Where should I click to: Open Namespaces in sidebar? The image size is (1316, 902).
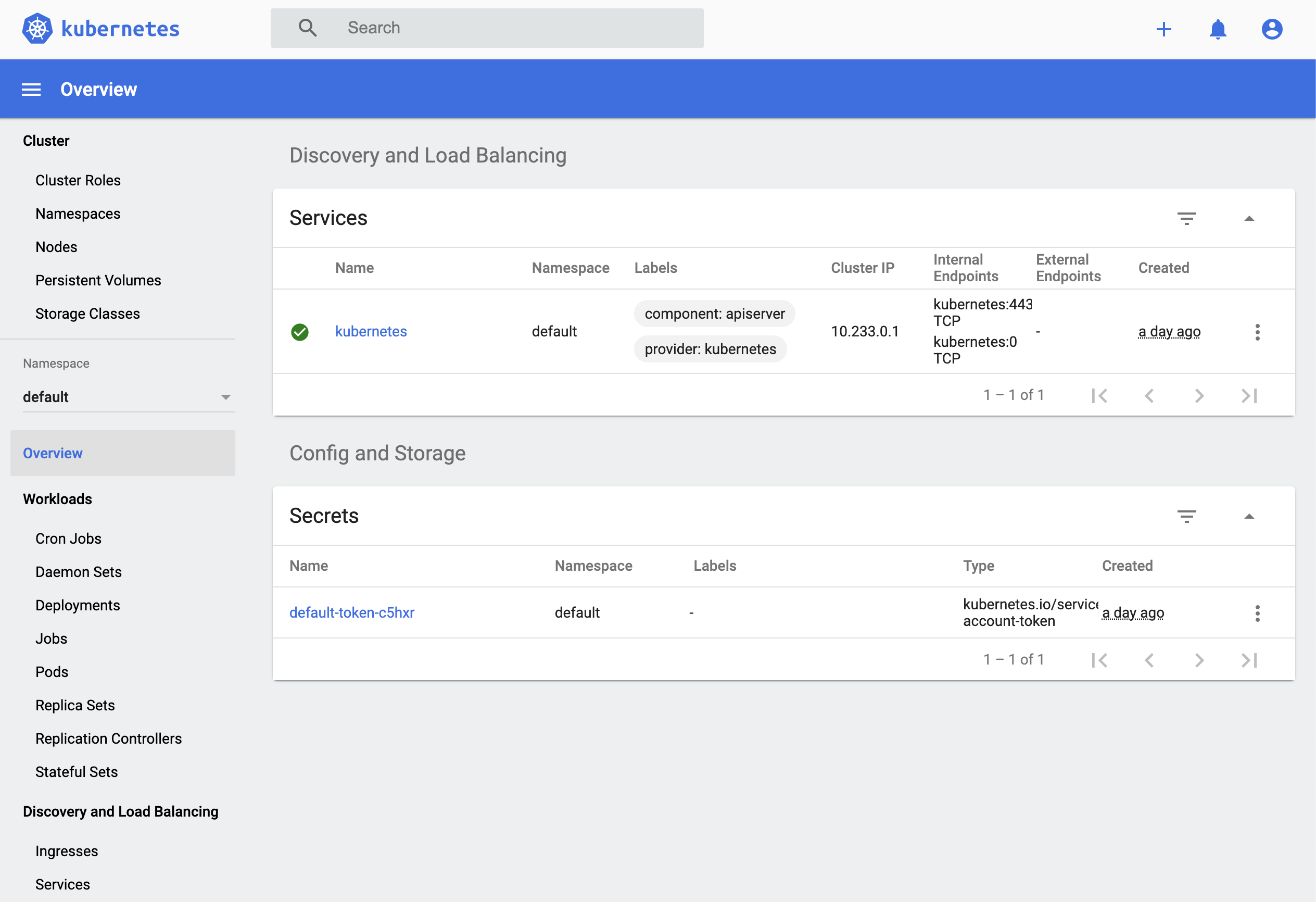pyautogui.click(x=78, y=214)
